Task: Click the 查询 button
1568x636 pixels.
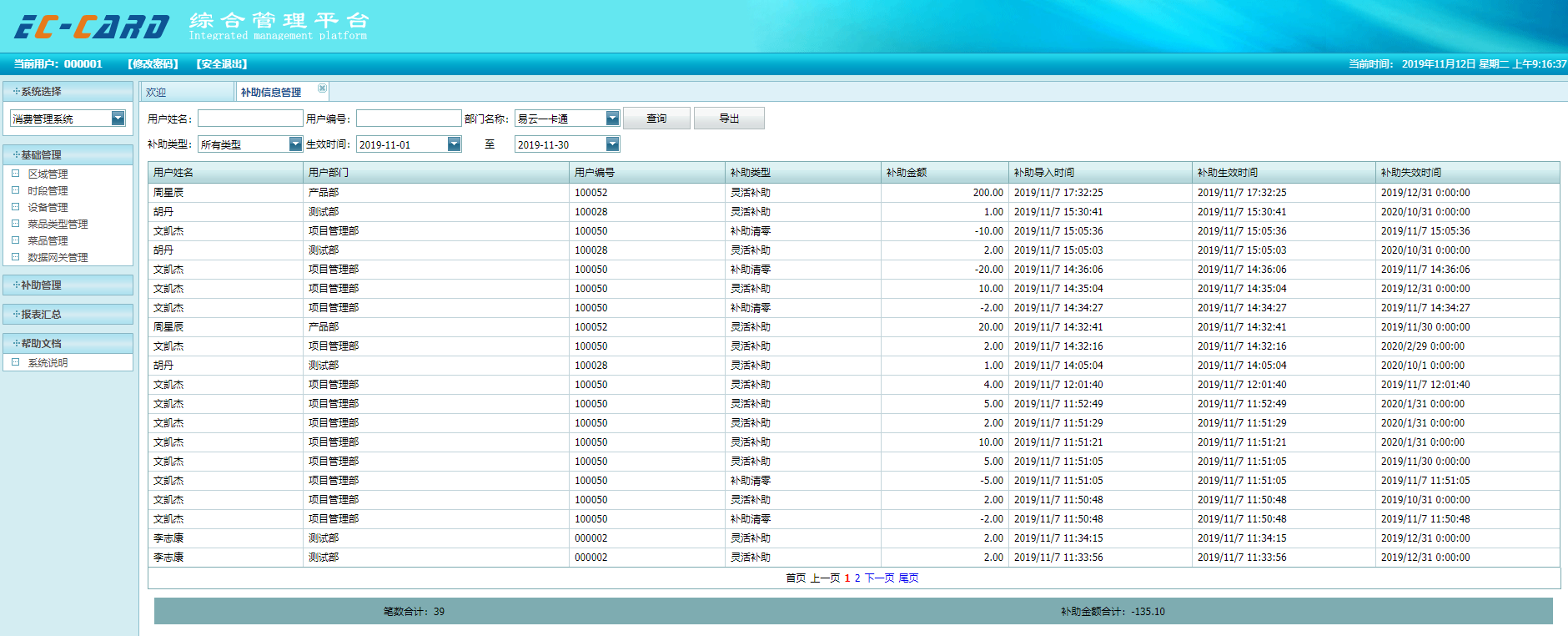Action: click(656, 119)
